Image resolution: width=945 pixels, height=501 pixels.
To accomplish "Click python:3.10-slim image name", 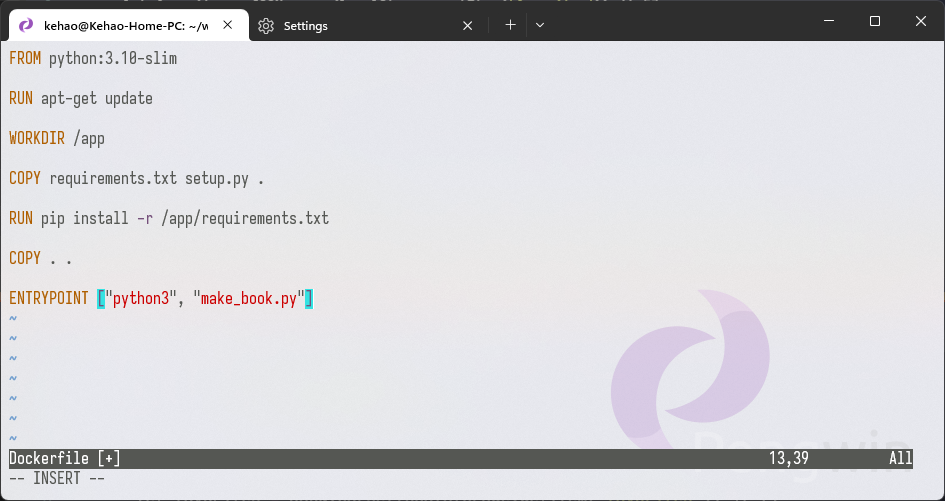I will pyautogui.click(x=113, y=58).
